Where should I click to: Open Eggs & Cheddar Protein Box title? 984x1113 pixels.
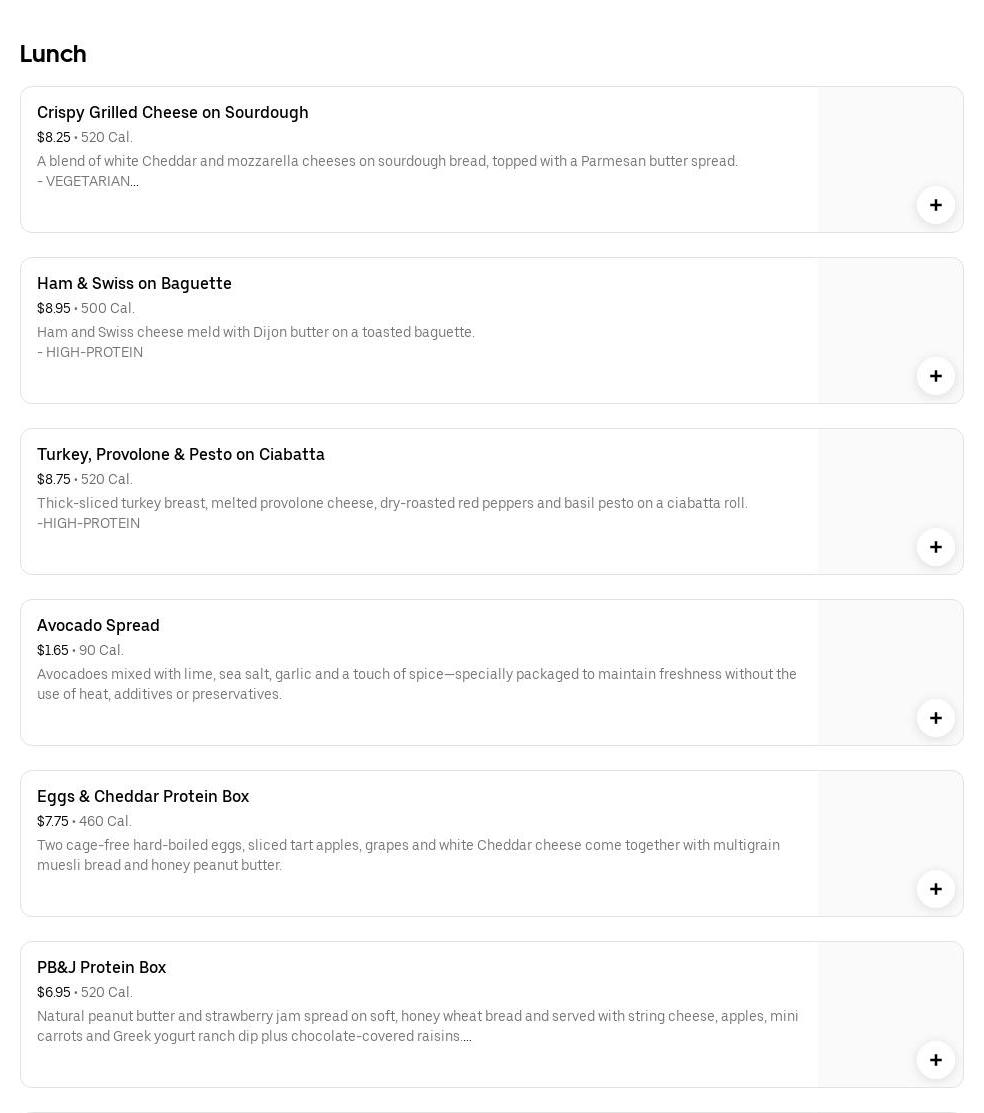coord(143,797)
